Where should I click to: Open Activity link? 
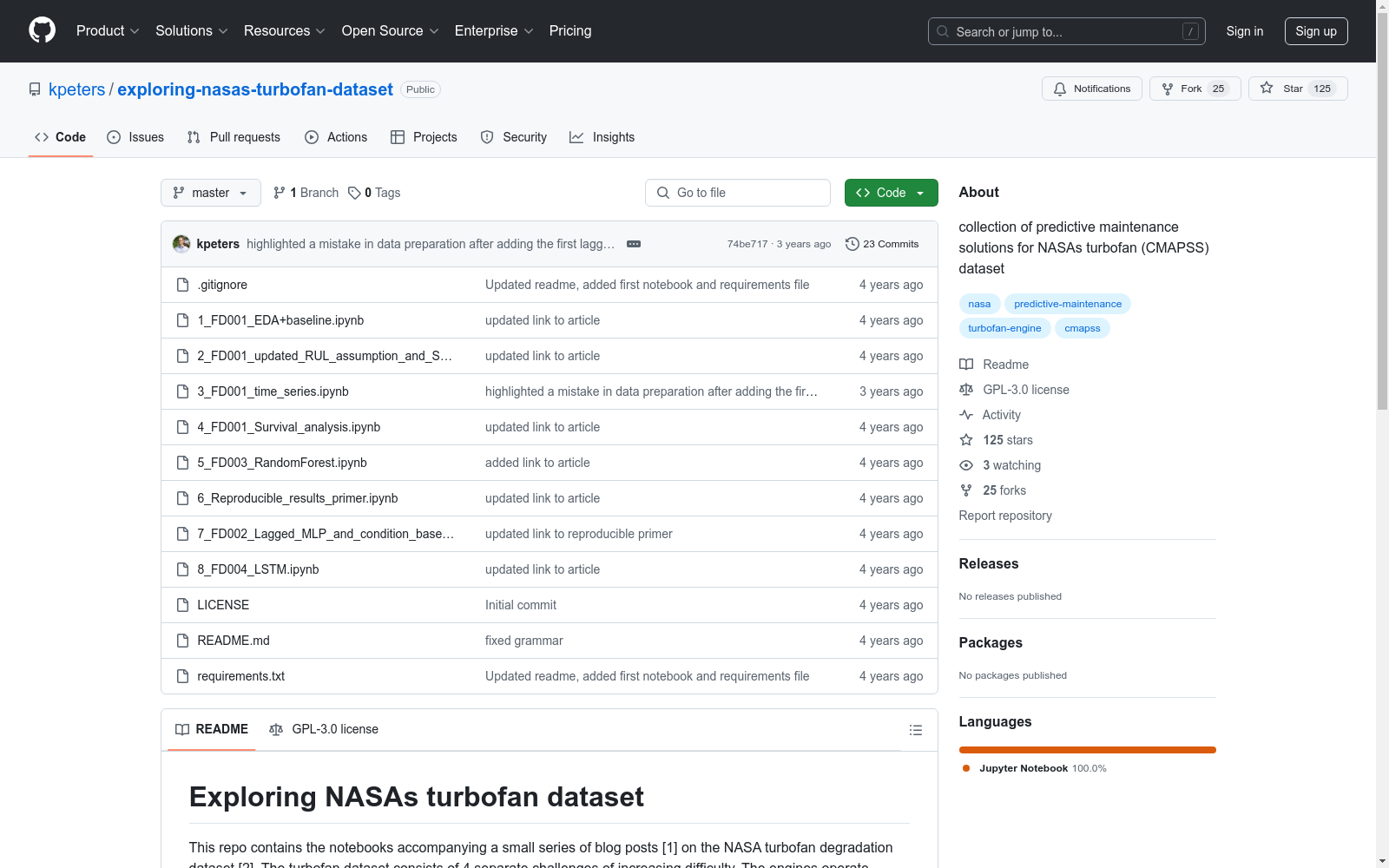coord(991,415)
